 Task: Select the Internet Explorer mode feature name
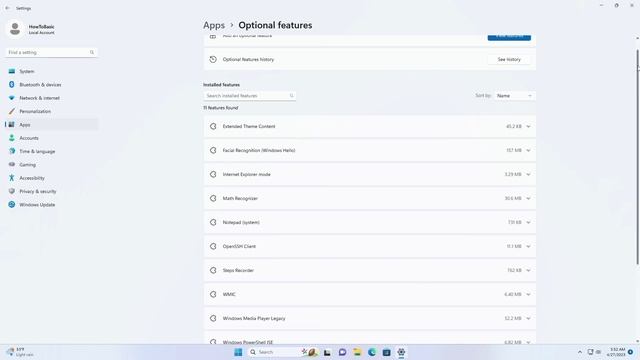(247, 174)
